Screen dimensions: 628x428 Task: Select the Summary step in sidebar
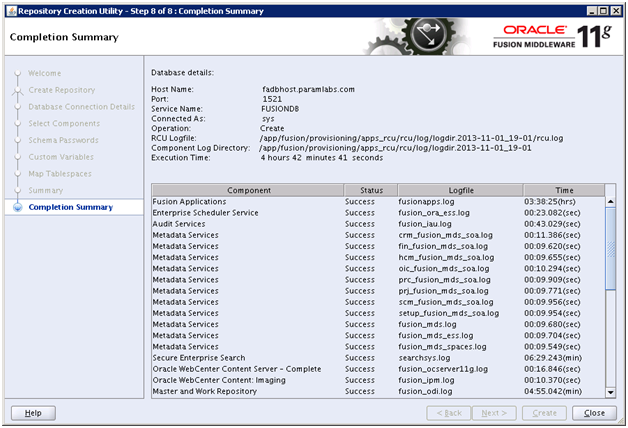[46, 191]
